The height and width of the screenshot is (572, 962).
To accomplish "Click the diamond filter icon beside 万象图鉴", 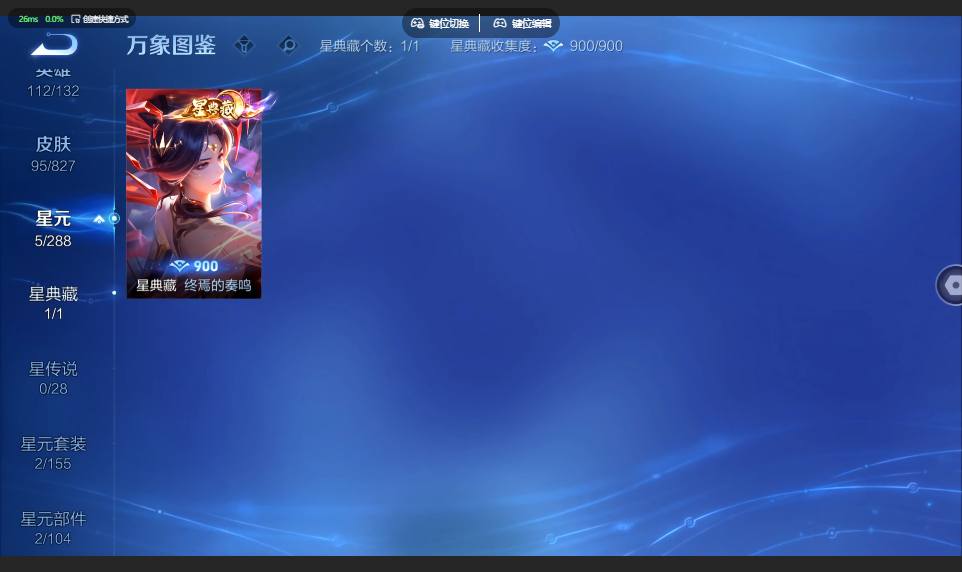I will [x=244, y=45].
